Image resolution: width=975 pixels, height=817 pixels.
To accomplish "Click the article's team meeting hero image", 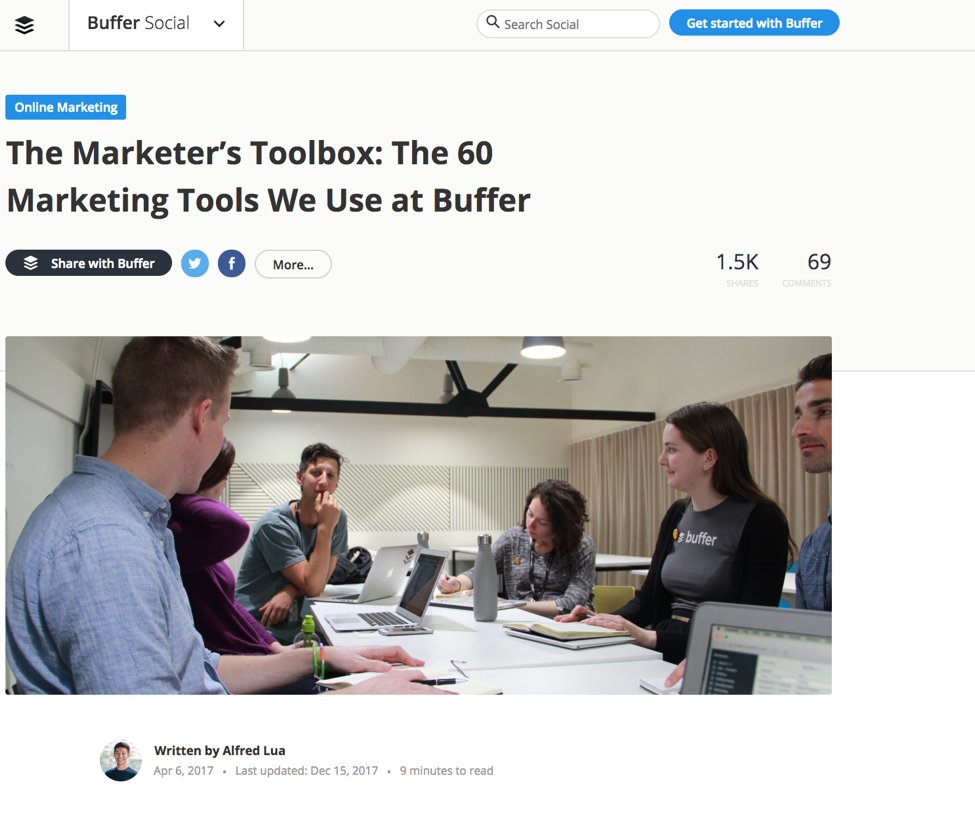I will (x=418, y=515).
